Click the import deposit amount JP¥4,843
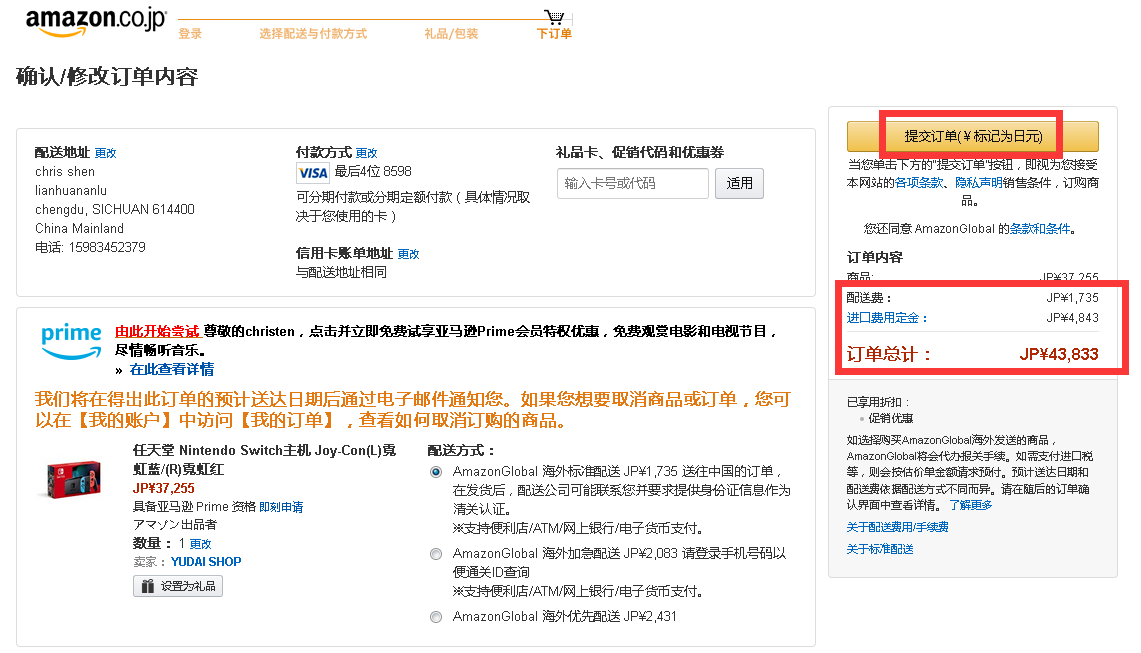Image resolution: width=1141 pixels, height=653 pixels. point(1073,318)
